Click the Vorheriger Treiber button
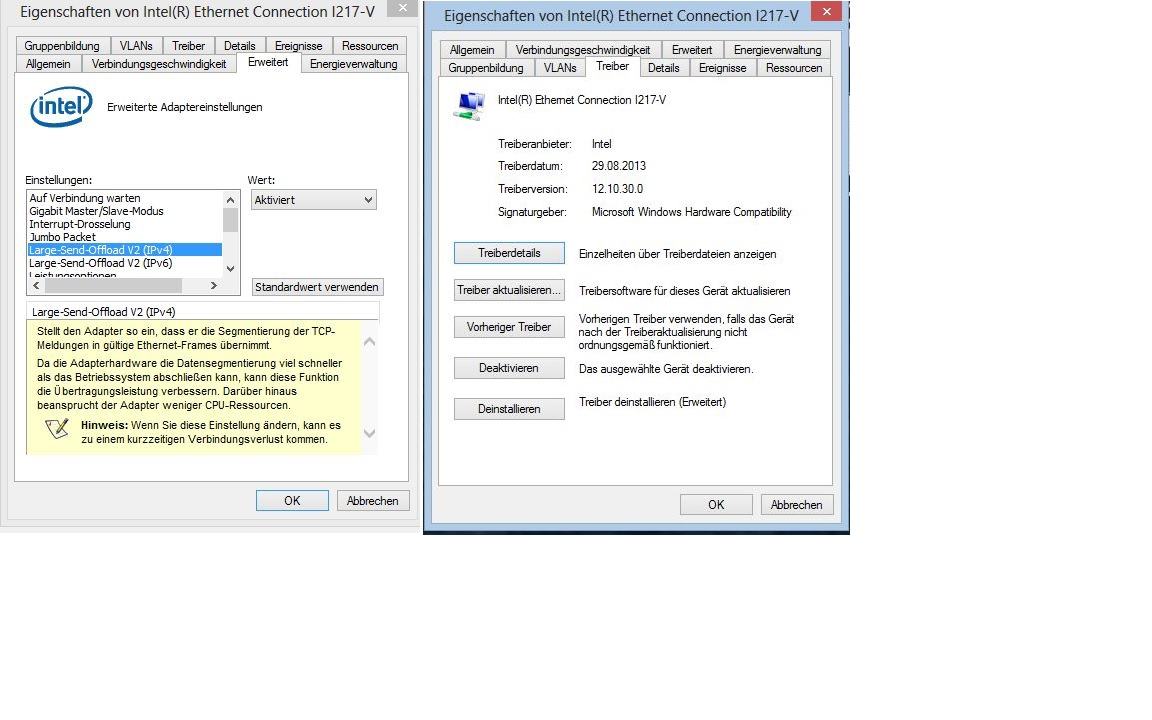1152x720 pixels. point(509,327)
